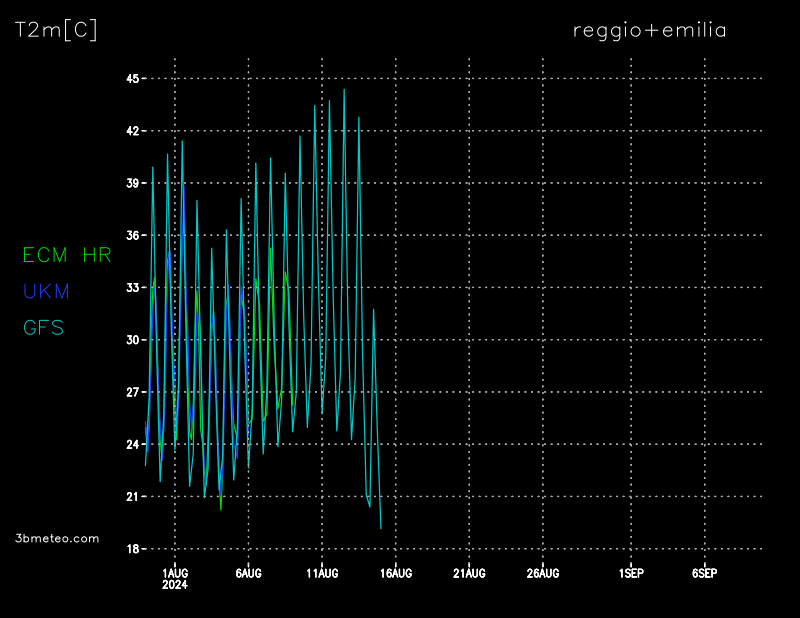Click the 39 degree y-axis value
The width and height of the screenshot is (800, 618).
point(132,183)
